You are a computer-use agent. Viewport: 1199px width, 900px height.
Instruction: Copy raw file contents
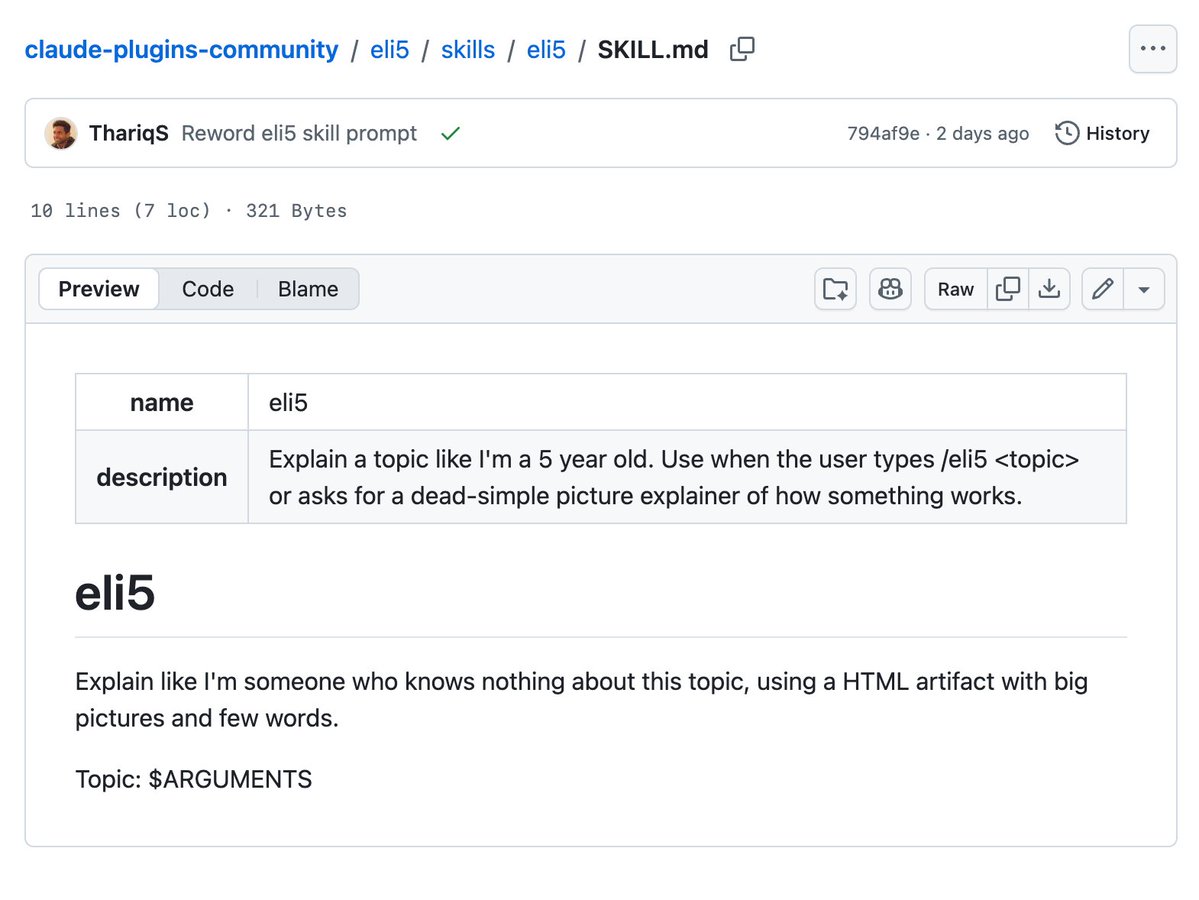[1008, 289]
